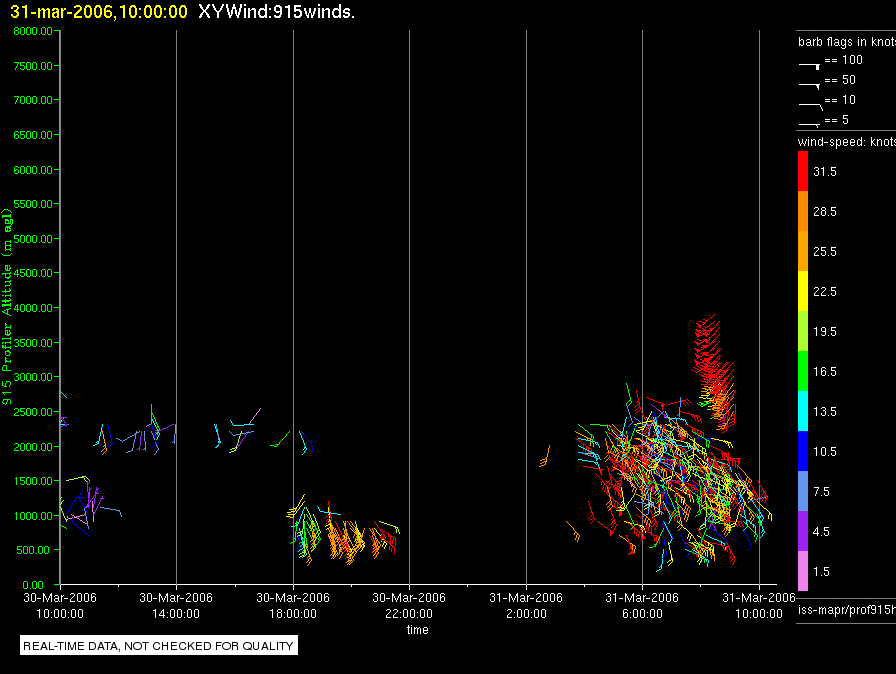Click the pink 1.5 knots swatch
This screenshot has height=674, width=896.
pyautogui.click(x=803, y=571)
